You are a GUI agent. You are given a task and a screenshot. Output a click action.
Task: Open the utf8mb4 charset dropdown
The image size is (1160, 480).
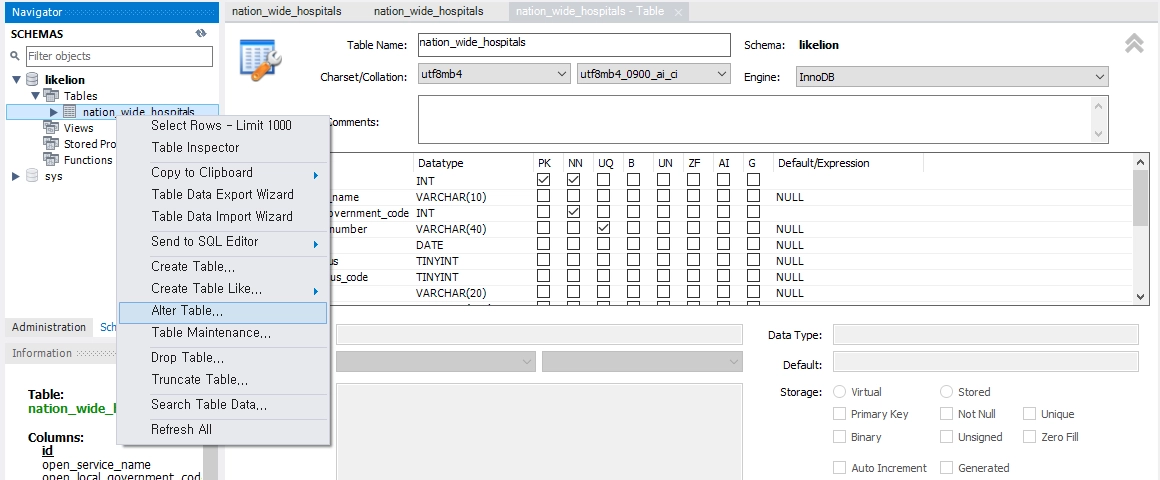click(x=493, y=75)
